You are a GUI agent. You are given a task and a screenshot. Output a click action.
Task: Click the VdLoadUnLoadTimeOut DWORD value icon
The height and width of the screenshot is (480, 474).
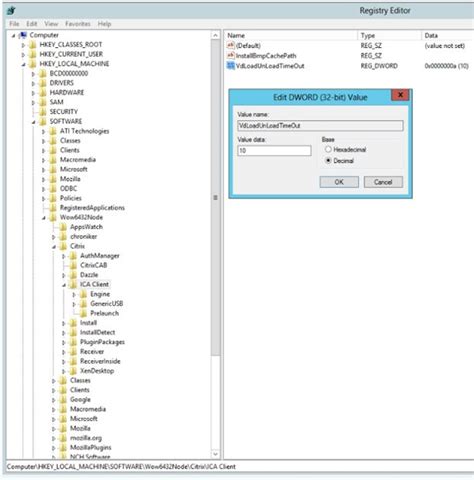231,66
